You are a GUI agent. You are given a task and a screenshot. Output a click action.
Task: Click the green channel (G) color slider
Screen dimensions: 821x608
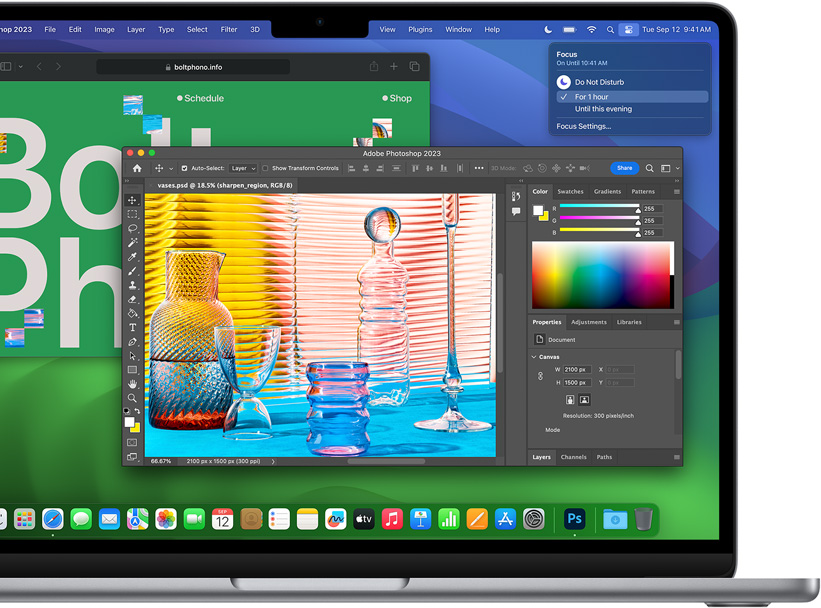pyautogui.click(x=598, y=221)
